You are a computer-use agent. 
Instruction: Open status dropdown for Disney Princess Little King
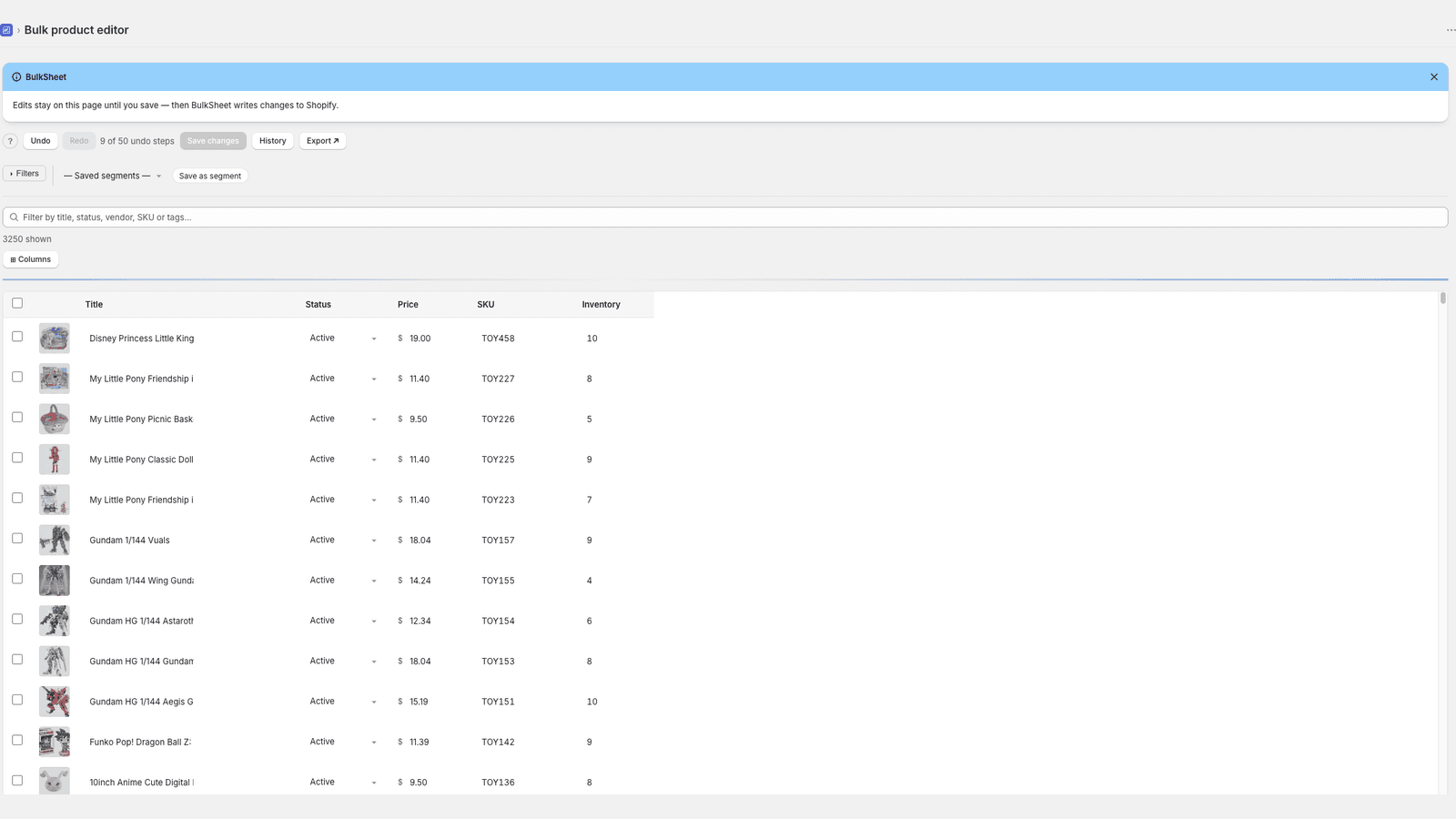tap(342, 339)
